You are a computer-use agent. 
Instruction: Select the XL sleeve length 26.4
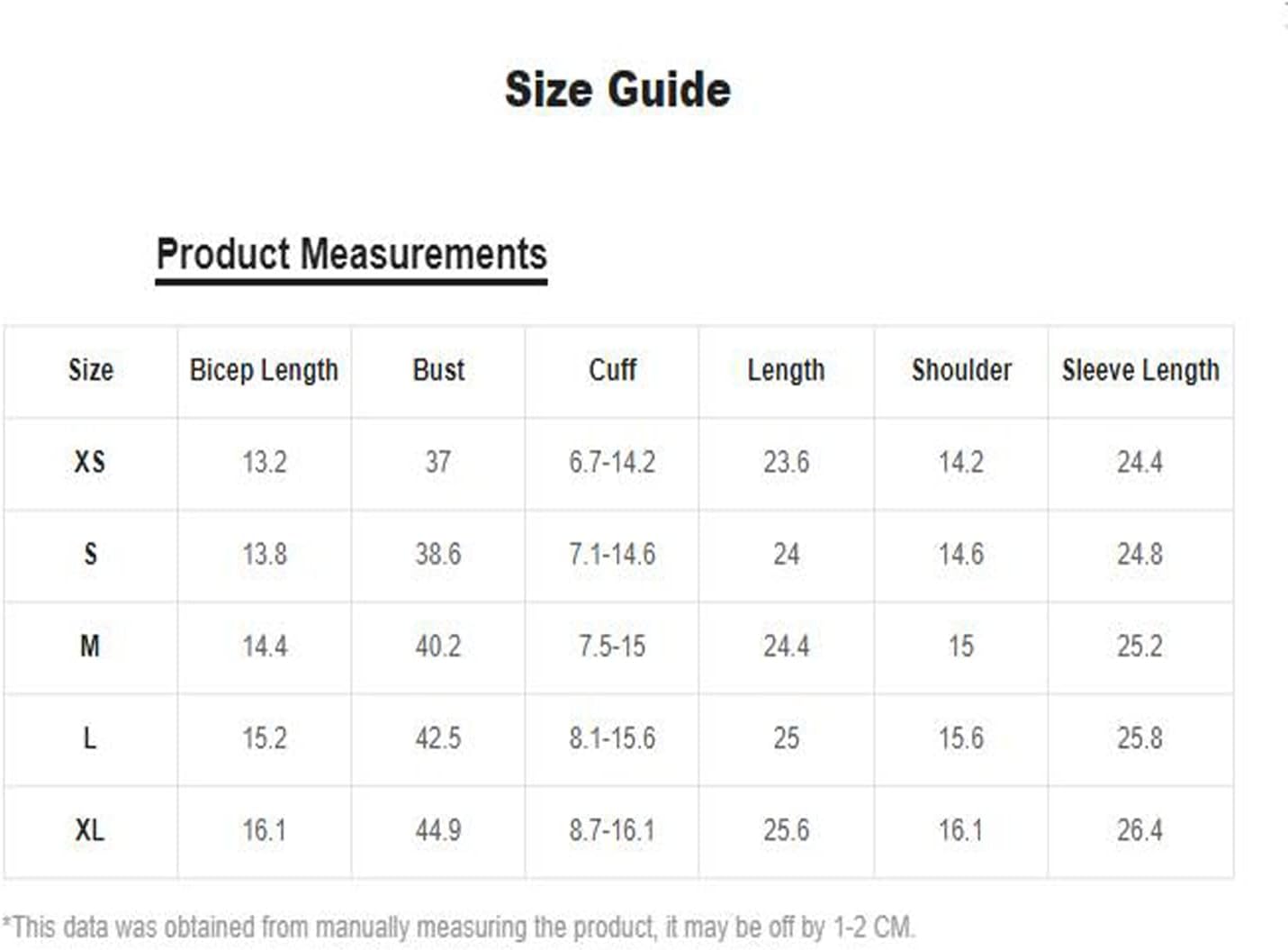1140,829
